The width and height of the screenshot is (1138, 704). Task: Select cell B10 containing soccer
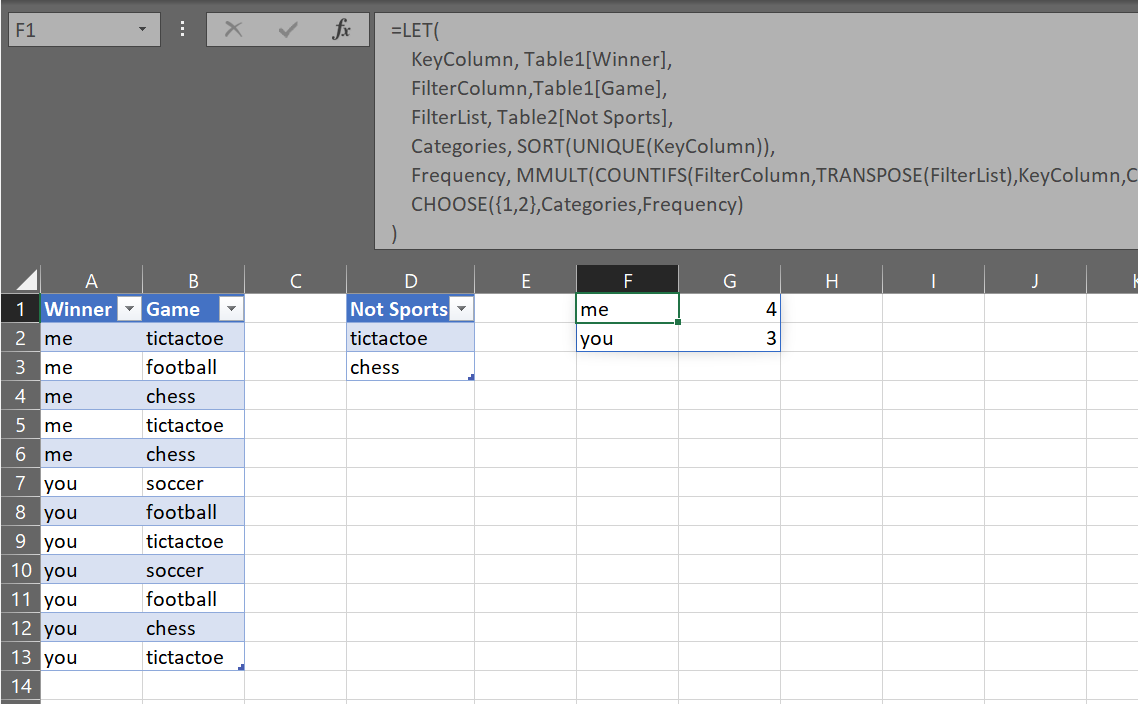pos(194,570)
